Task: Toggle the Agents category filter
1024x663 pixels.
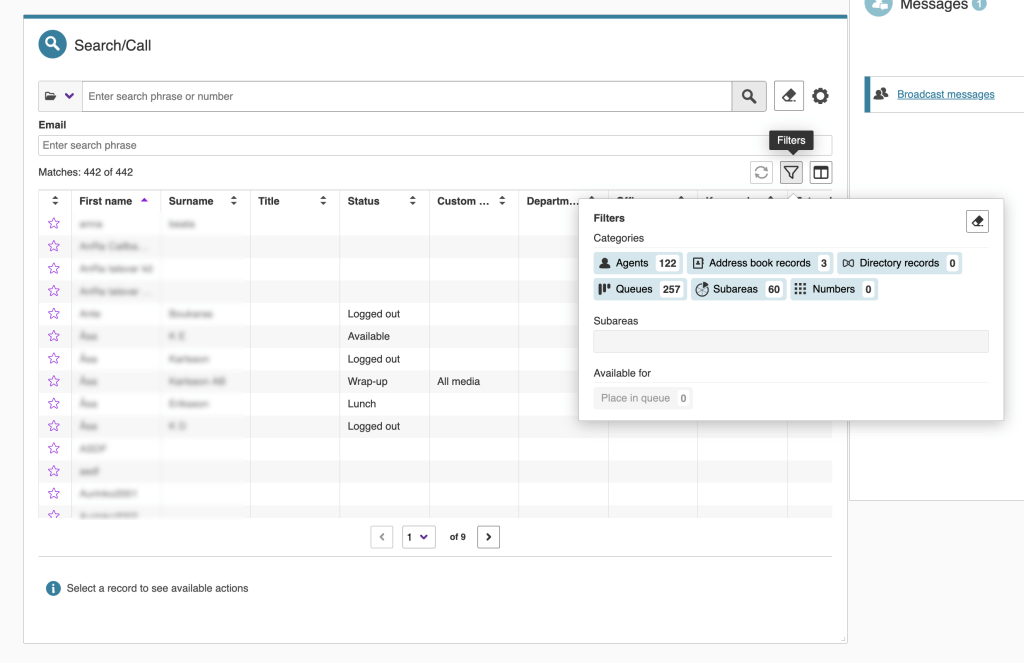Action: tap(637, 263)
